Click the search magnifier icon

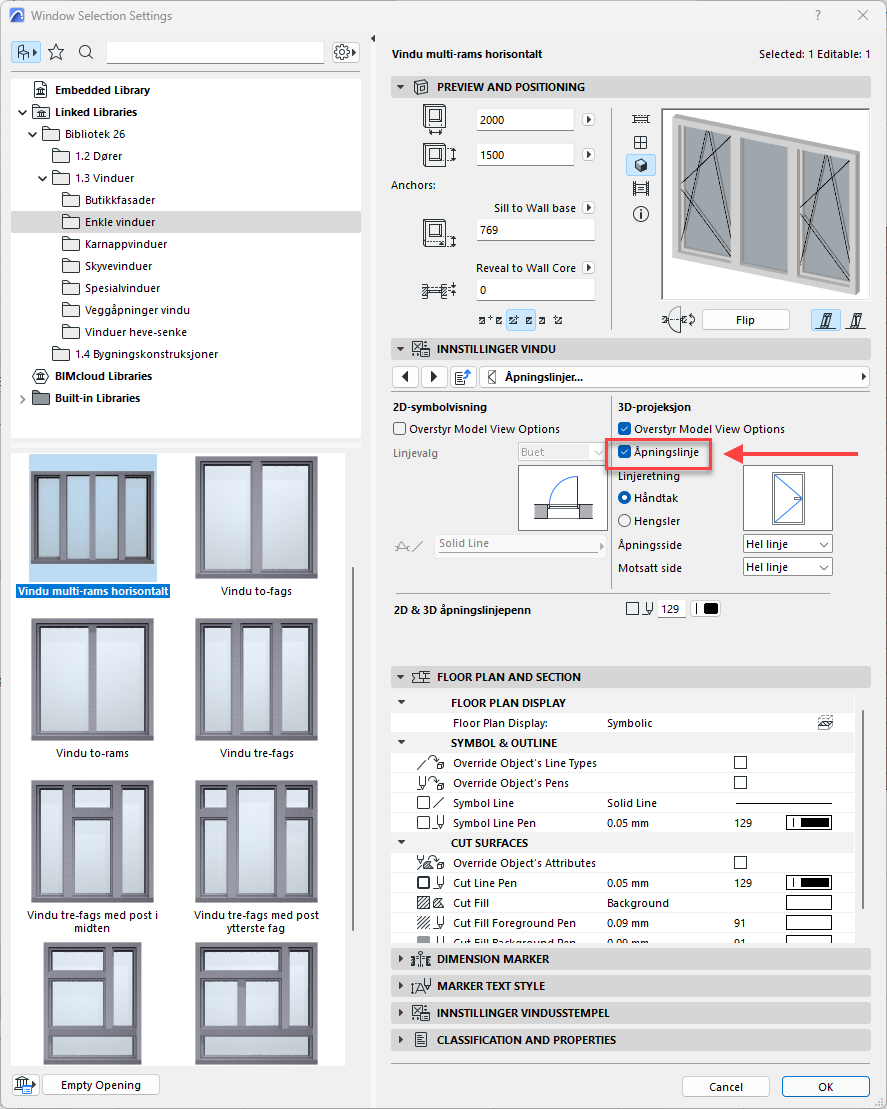pyautogui.click(x=86, y=52)
